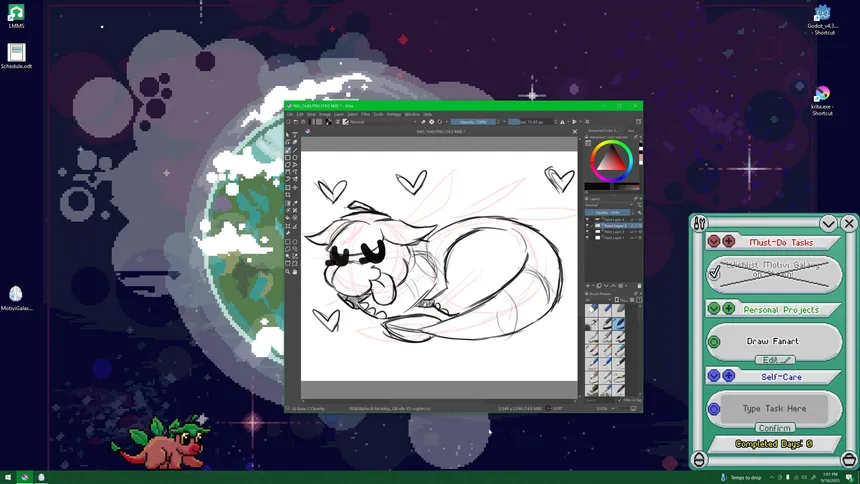Open the Layer menu in Krita
The height and width of the screenshot is (484, 860).
(338, 114)
